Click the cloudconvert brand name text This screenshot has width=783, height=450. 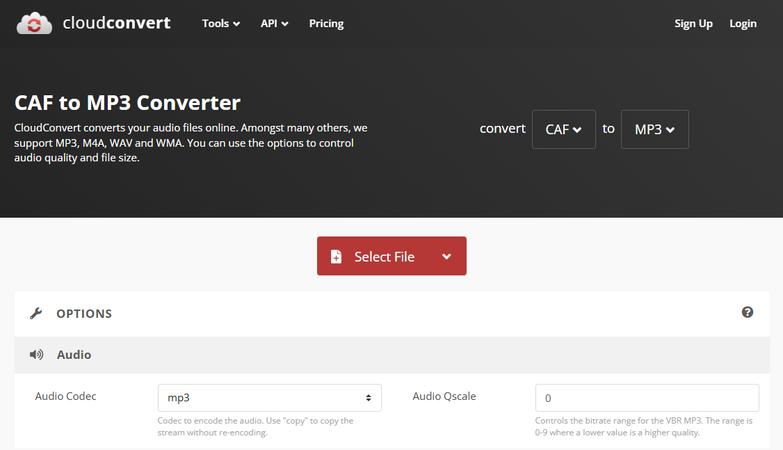click(x=116, y=23)
